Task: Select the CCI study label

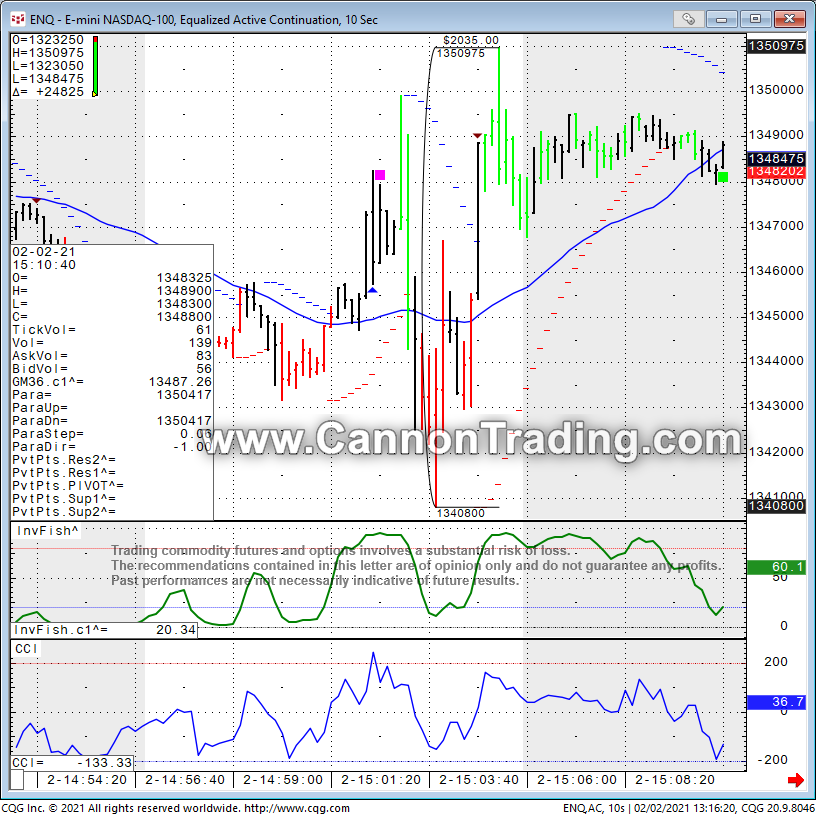Action: click(26, 649)
